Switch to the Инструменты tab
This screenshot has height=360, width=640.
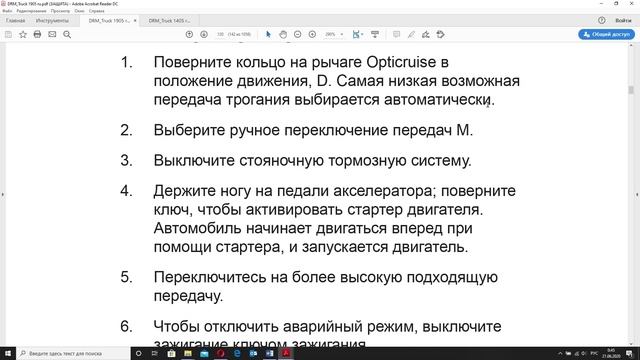click(52, 20)
